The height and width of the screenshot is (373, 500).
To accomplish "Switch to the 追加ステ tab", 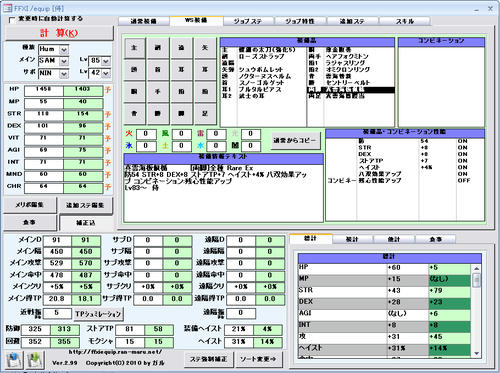I will pos(352,21).
